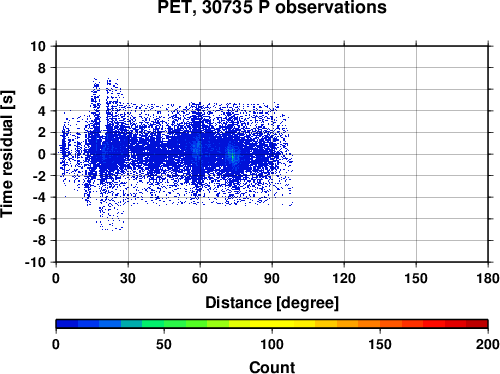This screenshot has height=374, width=500.
Task: Click the dense cluster at 60 degrees
Action: [x=197, y=147]
